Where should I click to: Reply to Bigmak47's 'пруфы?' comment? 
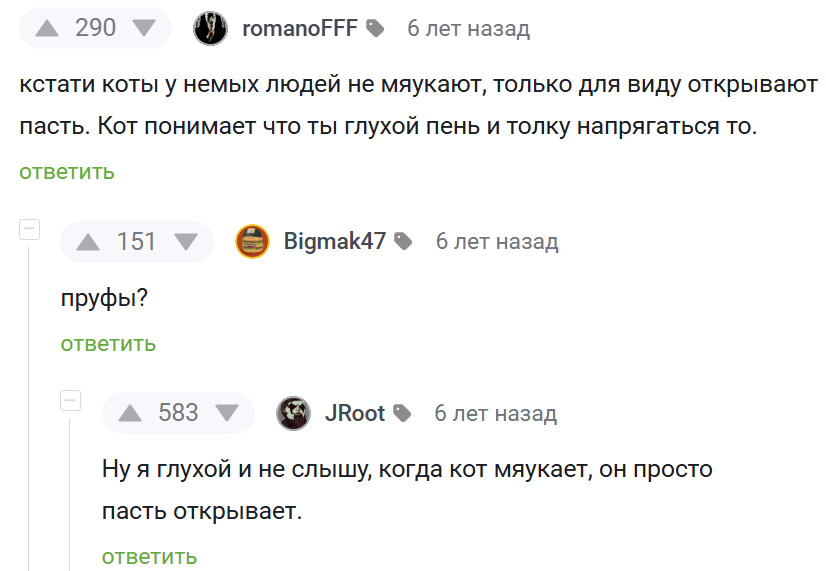[108, 344]
